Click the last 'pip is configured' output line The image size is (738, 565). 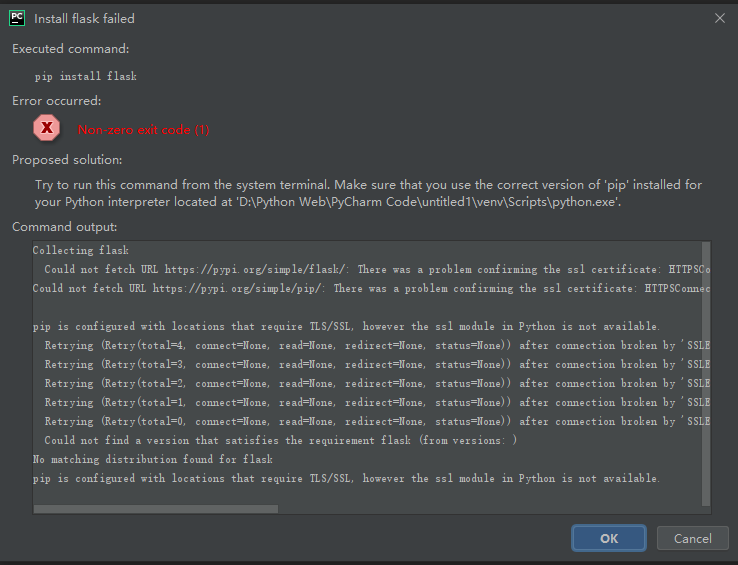tap(346, 479)
